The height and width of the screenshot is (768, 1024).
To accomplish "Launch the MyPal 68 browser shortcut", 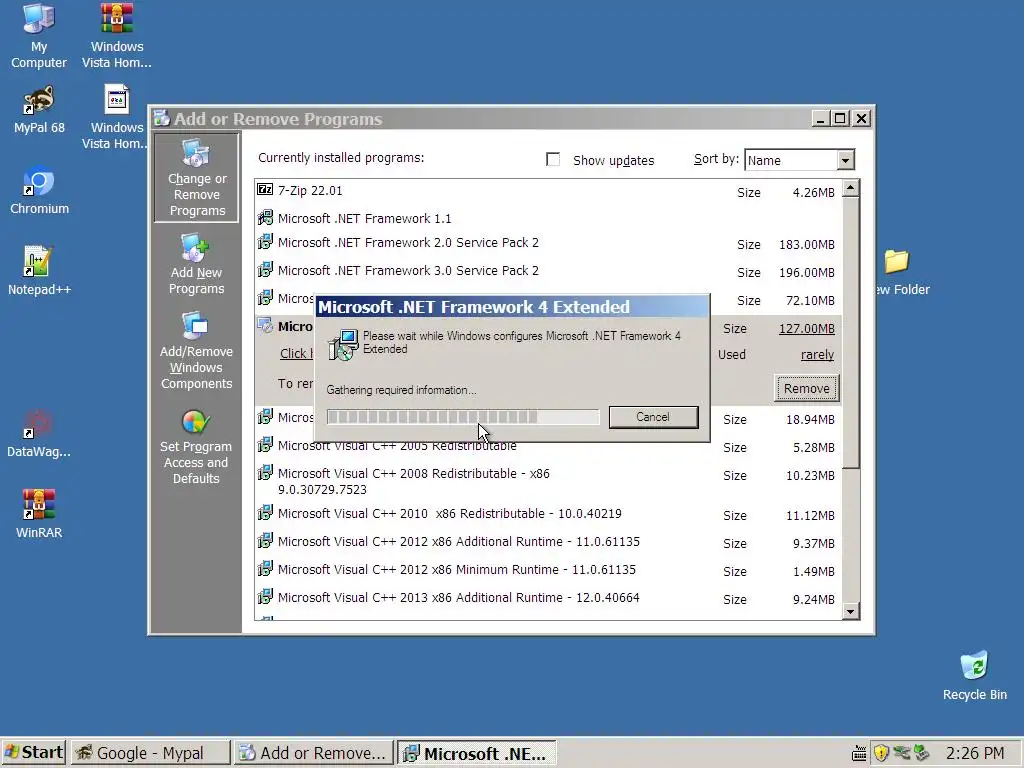I will click(x=39, y=110).
